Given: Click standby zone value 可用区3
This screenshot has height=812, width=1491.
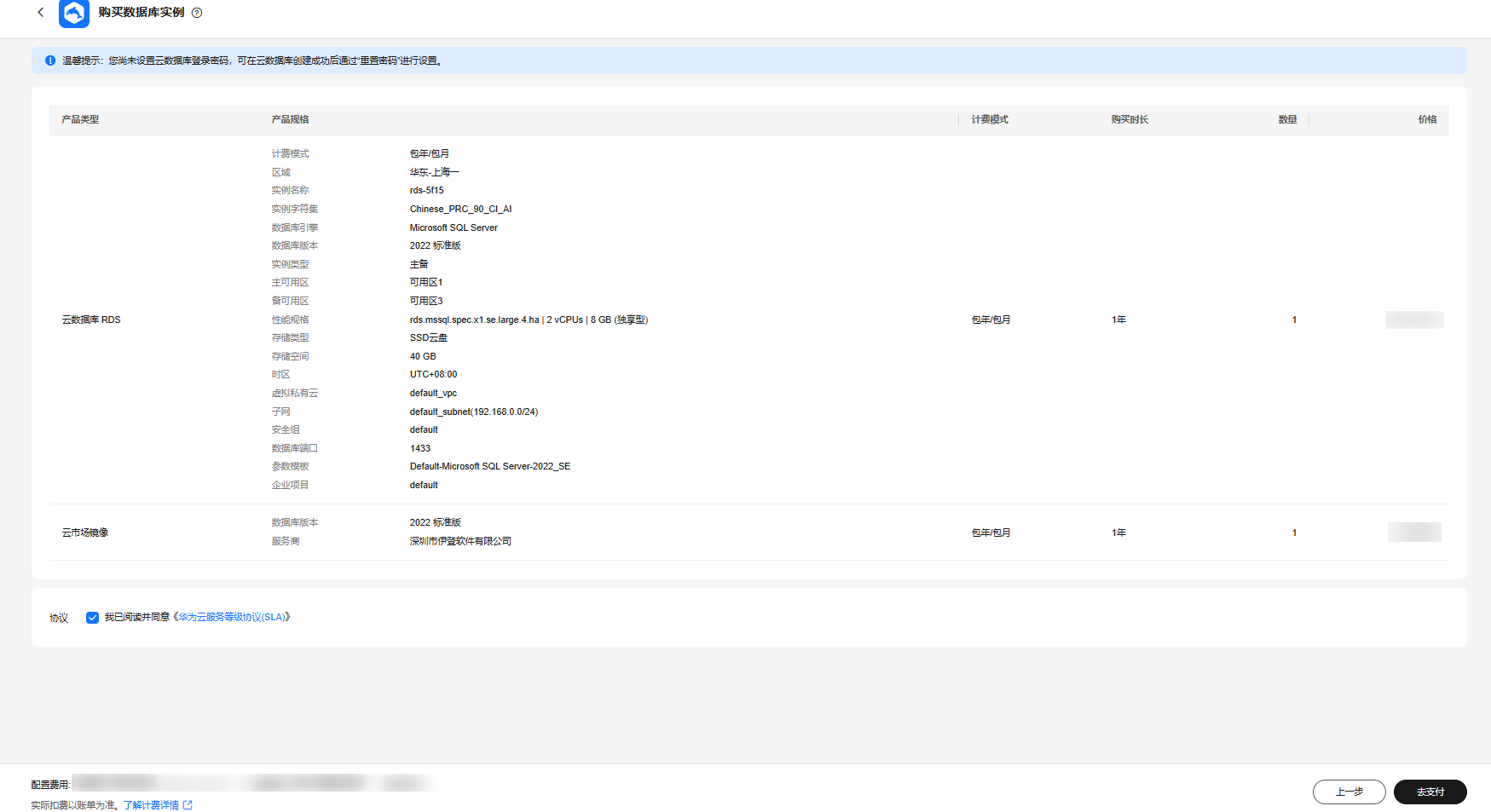Looking at the screenshot, I should point(426,301).
